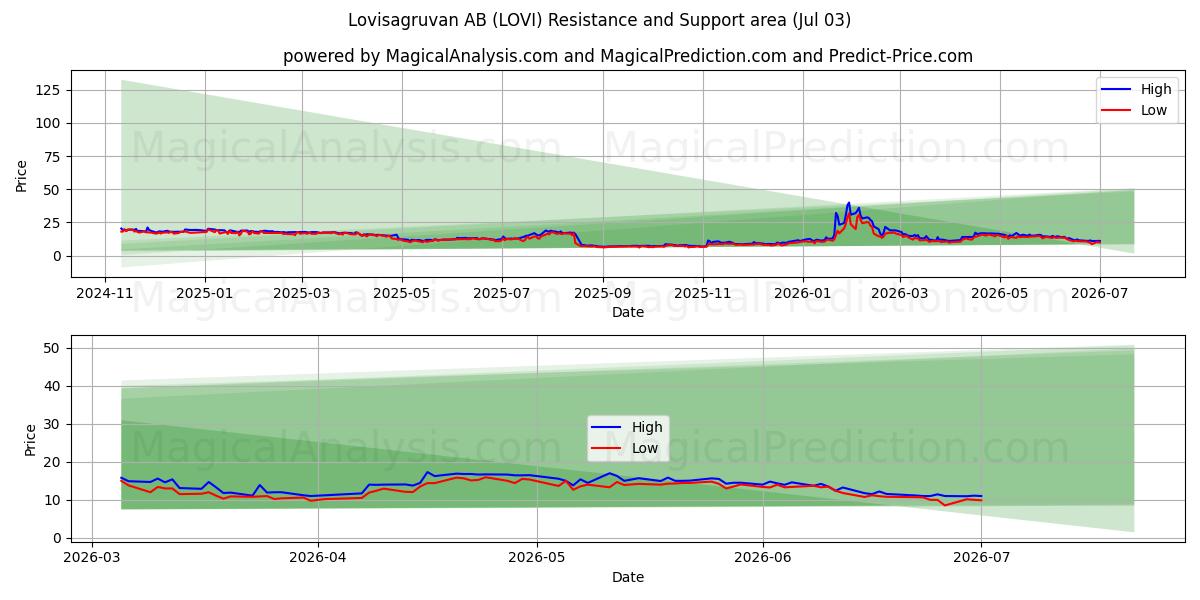Click the '2025-01' tick label
1200x600 pixels.
[x=205, y=294]
